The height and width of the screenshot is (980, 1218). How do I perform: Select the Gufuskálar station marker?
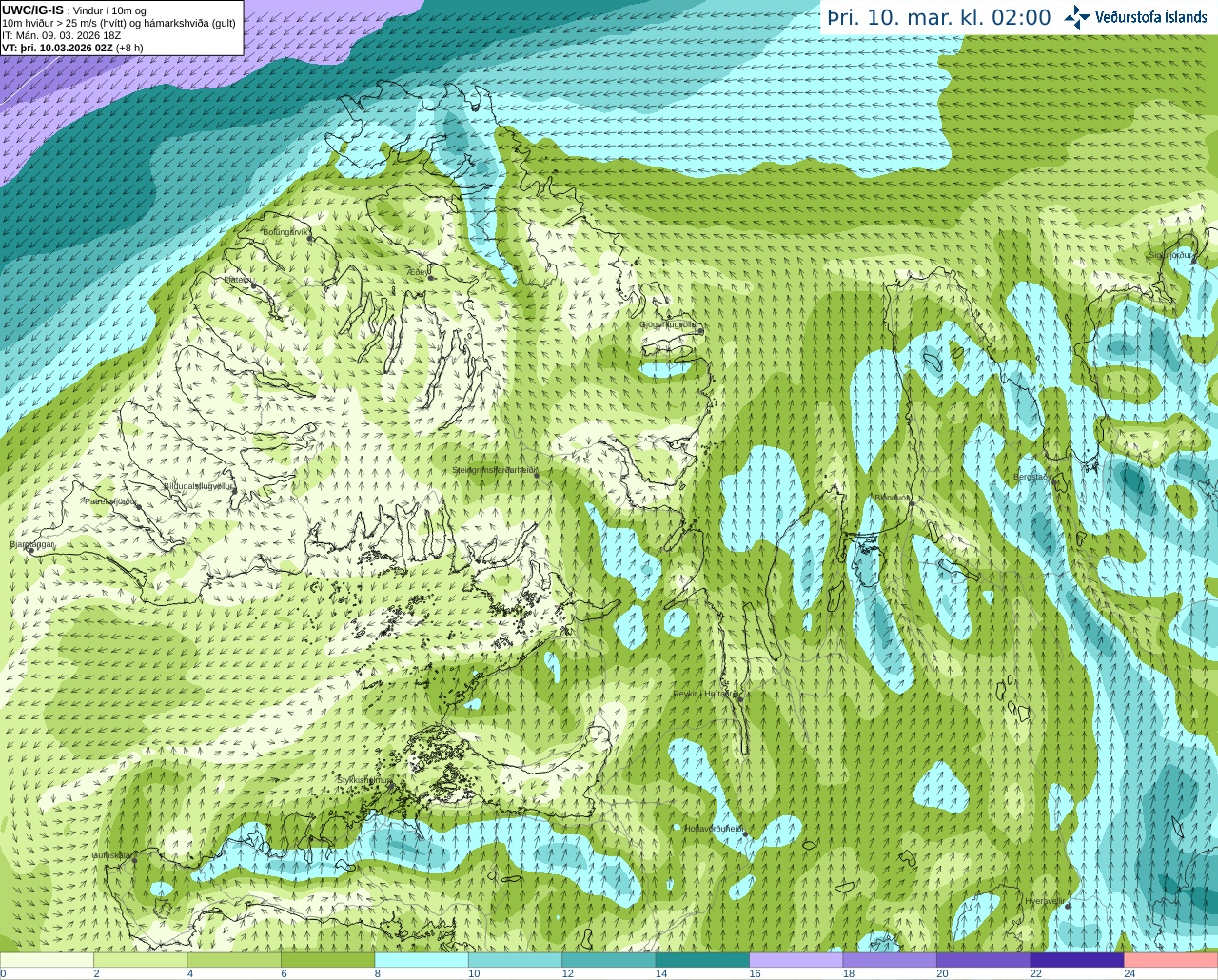tap(134, 860)
